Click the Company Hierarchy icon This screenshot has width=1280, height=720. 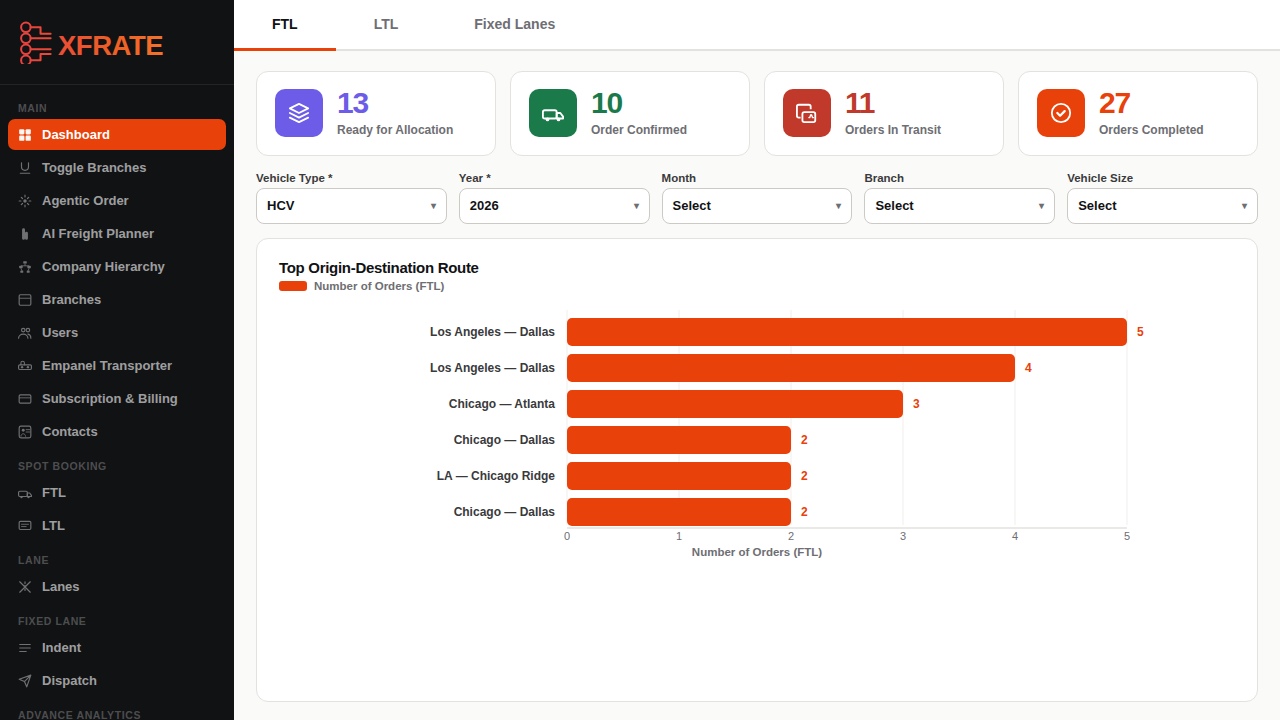point(27,266)
